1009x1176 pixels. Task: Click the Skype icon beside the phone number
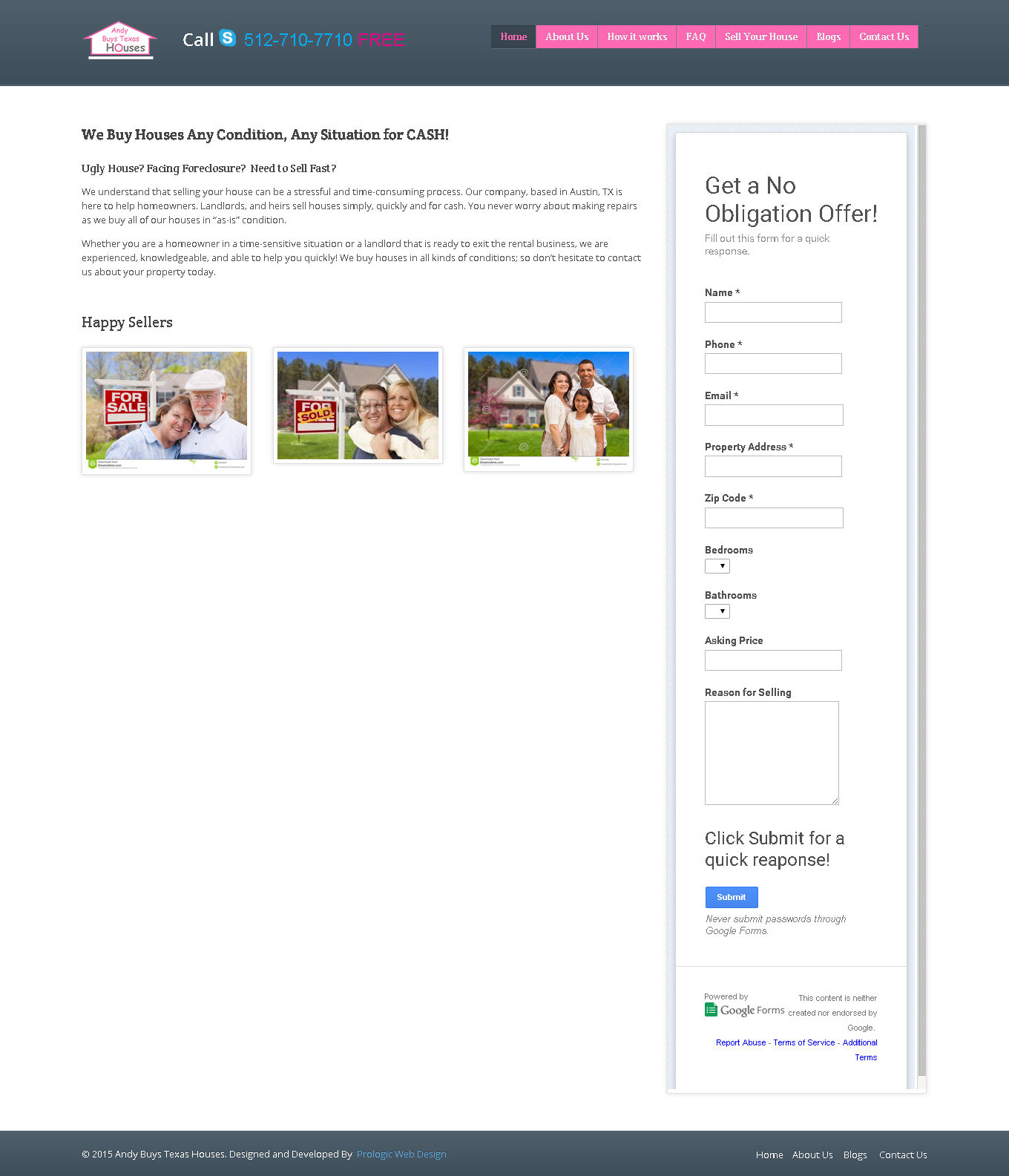228,38
